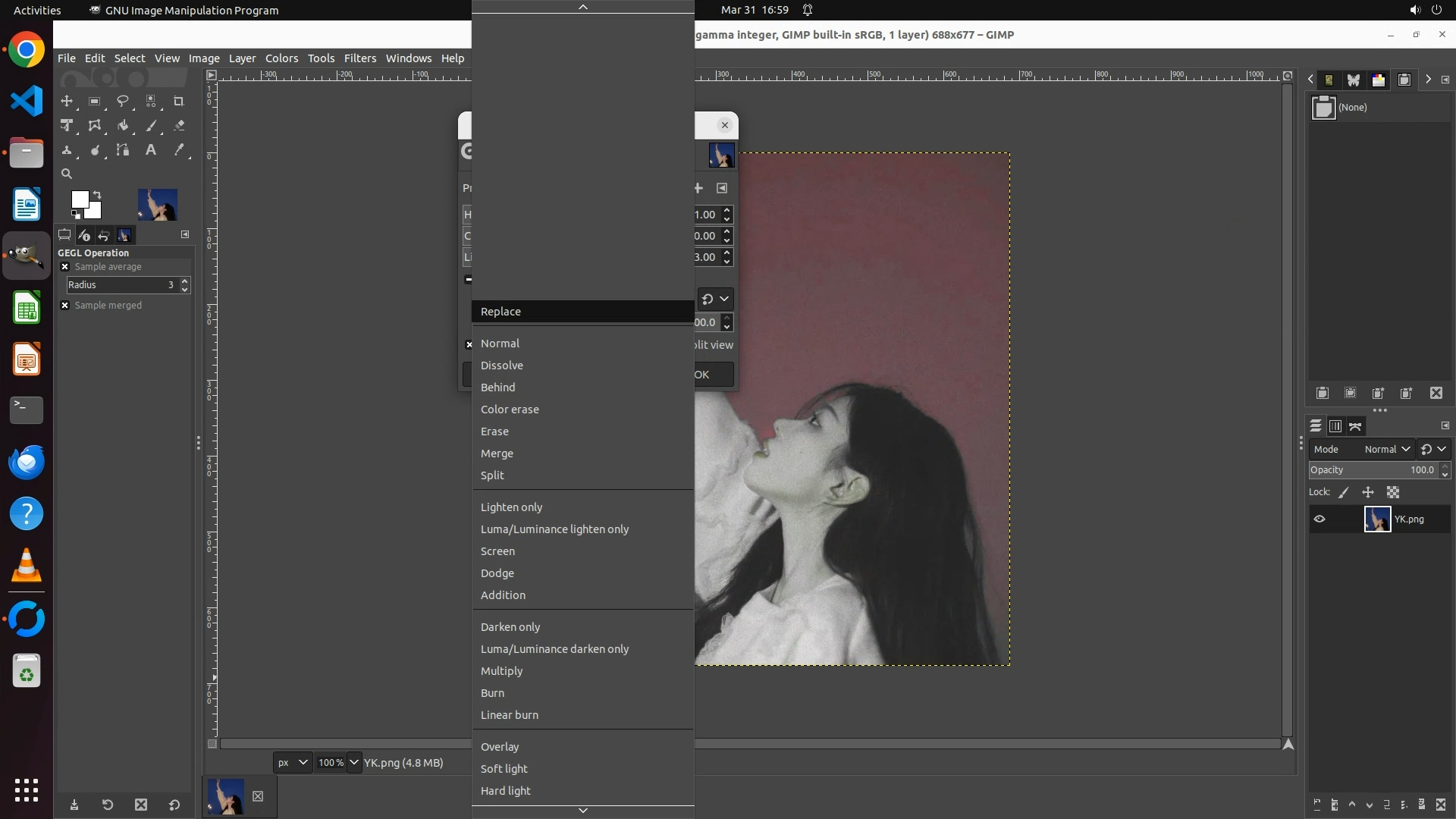This screenshot has width=1456, height=819.
Task: Click the foreground color swatch
Action: (x=79, y=199)
